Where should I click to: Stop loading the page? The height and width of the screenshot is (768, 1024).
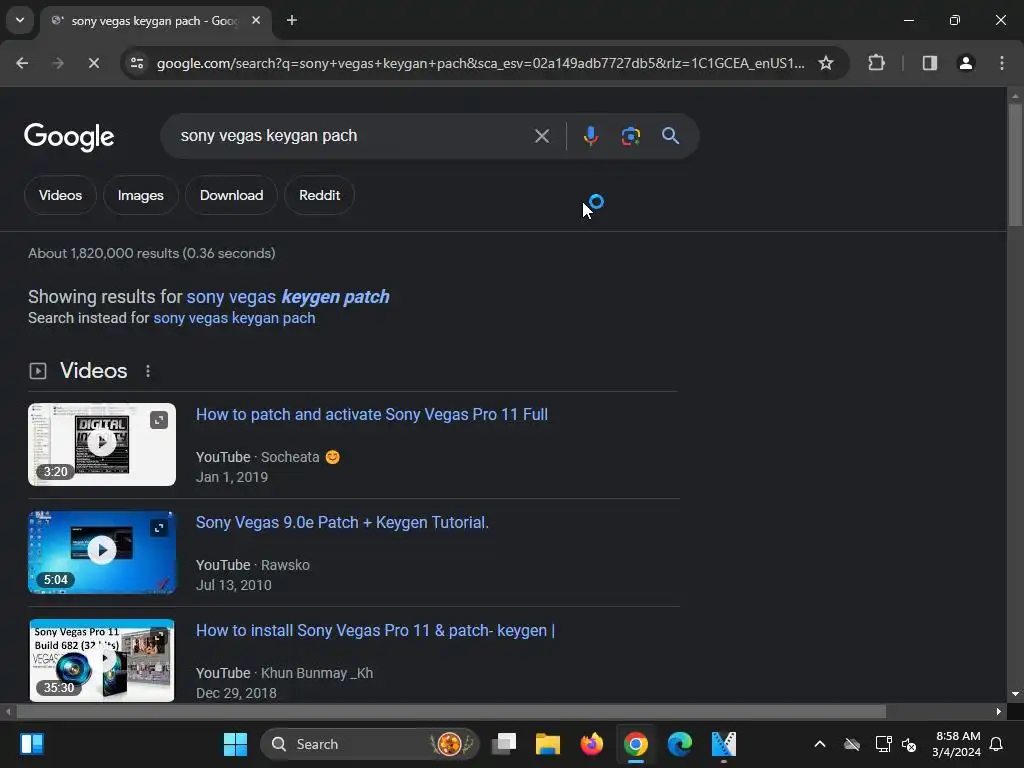[93, 63]
